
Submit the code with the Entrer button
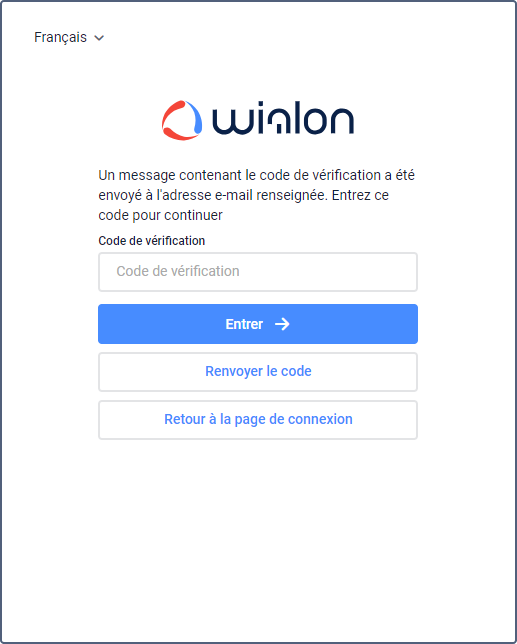[x=258, y=324]
